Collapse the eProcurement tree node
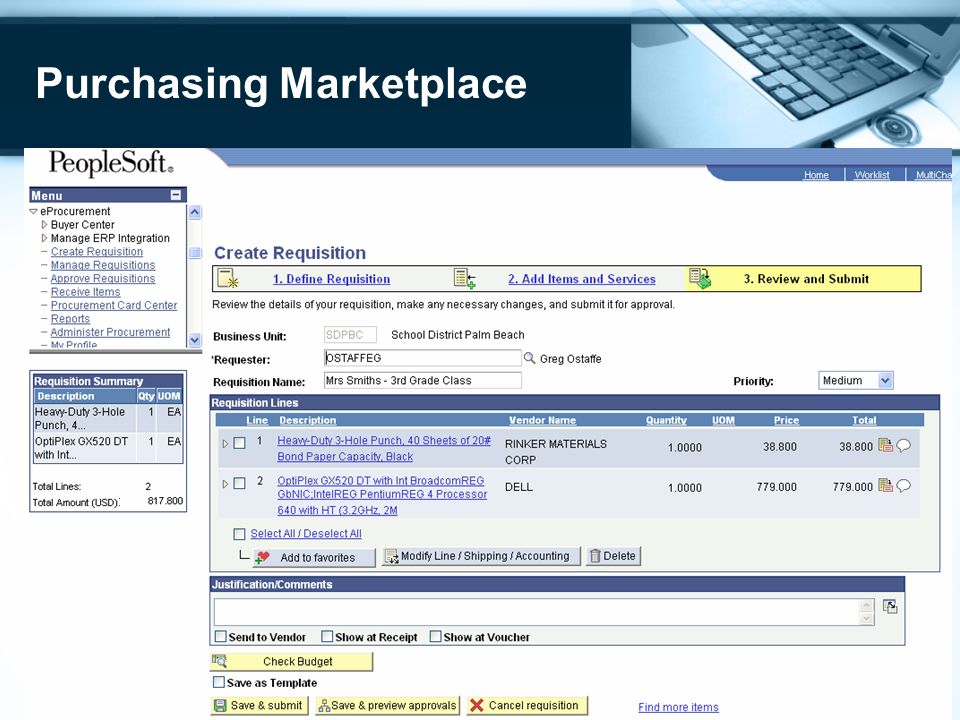The width and height of the screenshot is (960, 720). click(x=34, y=211)
